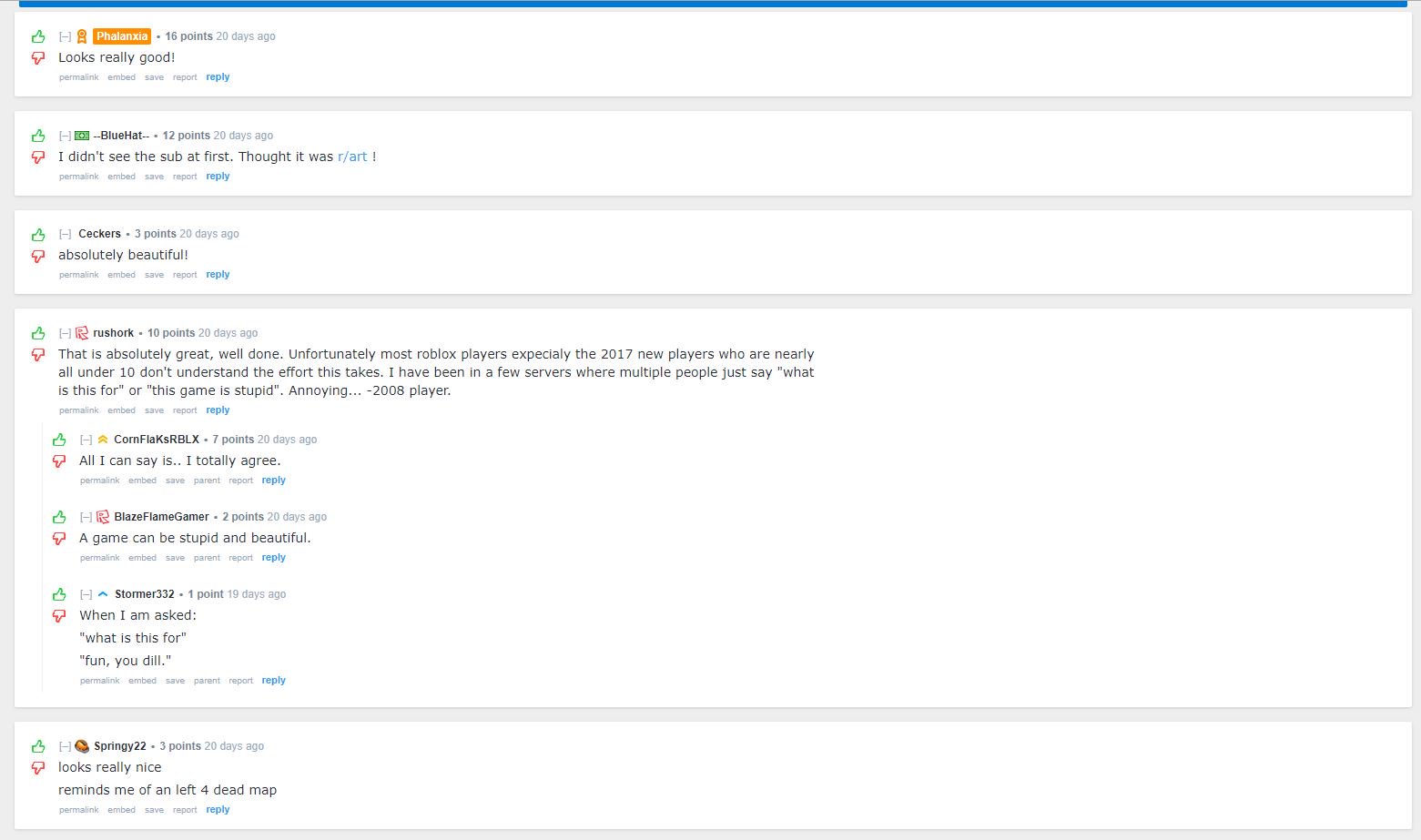Click --BlueHat--'s green flair icon
This screenshot has width=1421, height=840.
(x=81, y=135)
